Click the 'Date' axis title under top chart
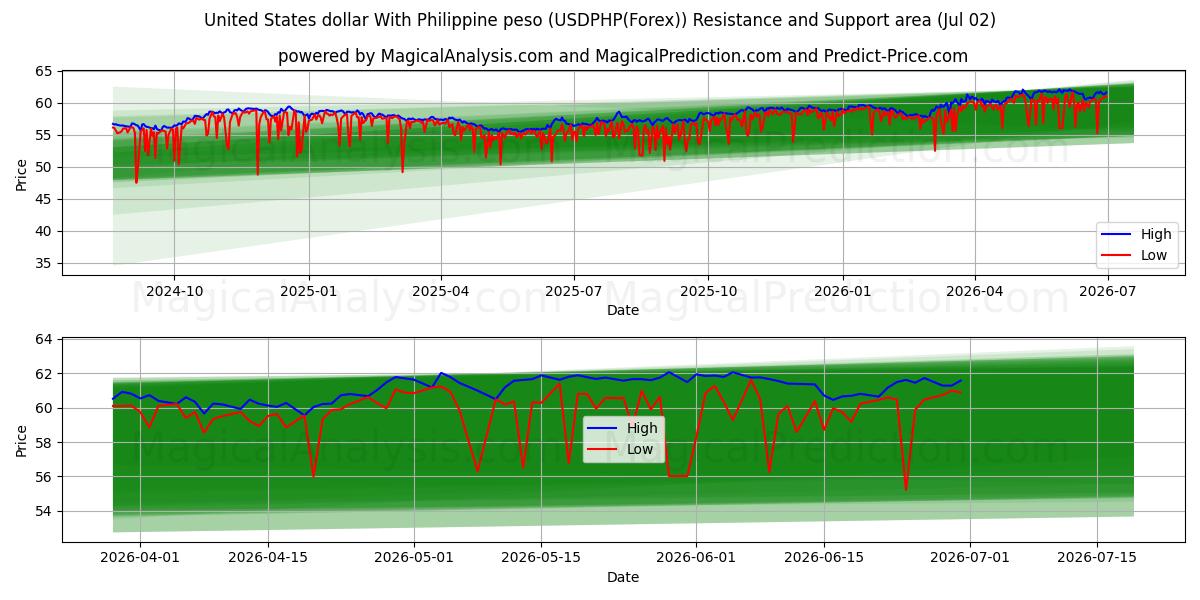This screenshot has width=1200, height=600. coord(623,310)
